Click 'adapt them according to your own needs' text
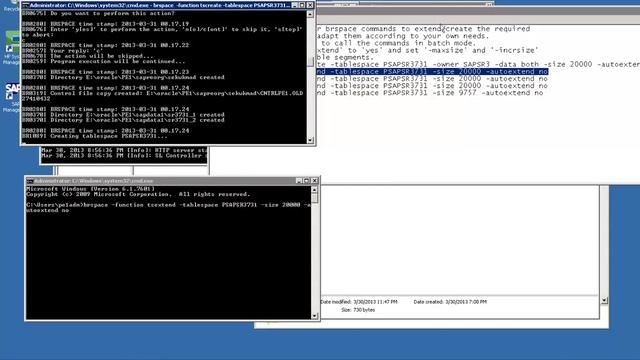Screen dimensions: 640x360 [403, 36]
